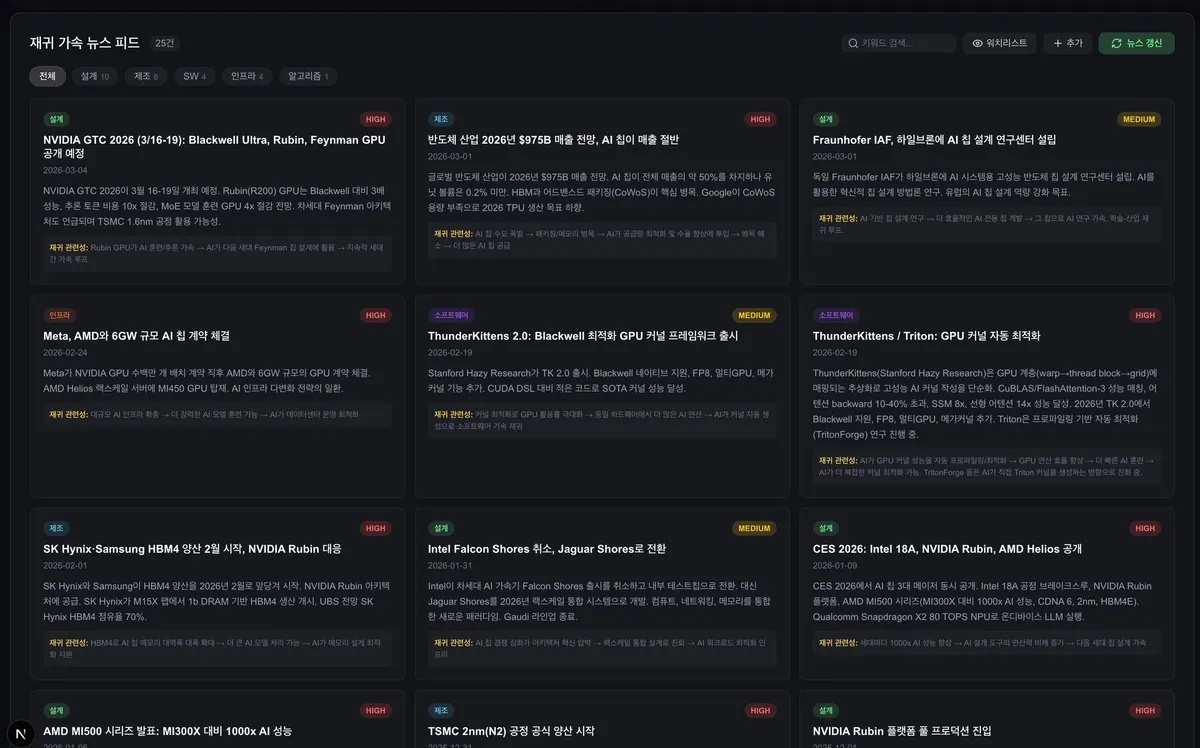1200x748 pixels.
Task: Click 2026-01-09 date on CES 2026 card
Action: 835,565
